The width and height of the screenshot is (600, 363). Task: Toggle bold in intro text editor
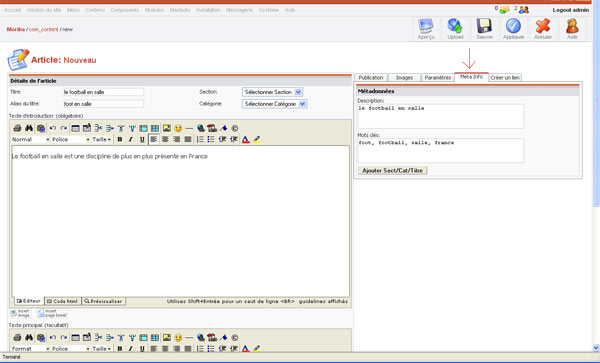coord(120,140)
